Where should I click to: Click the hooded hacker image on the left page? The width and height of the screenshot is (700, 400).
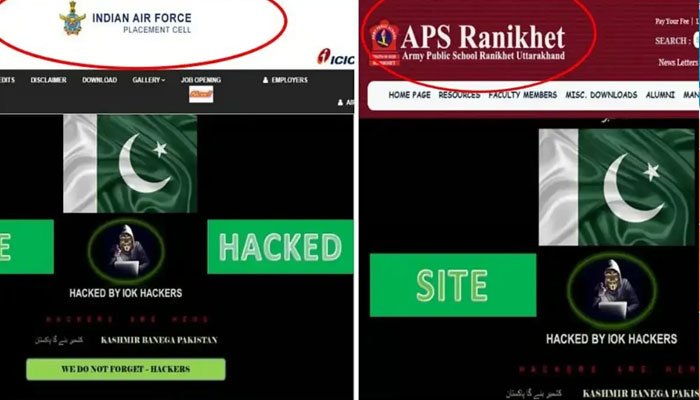coord(126,251)
